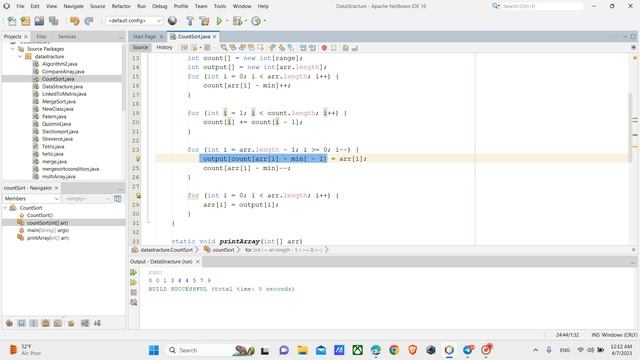Image resolution: width=640 pixels, height=360 pixels.
Task: Click the Redo toolbar icon
Action: [x=89, y=21]
